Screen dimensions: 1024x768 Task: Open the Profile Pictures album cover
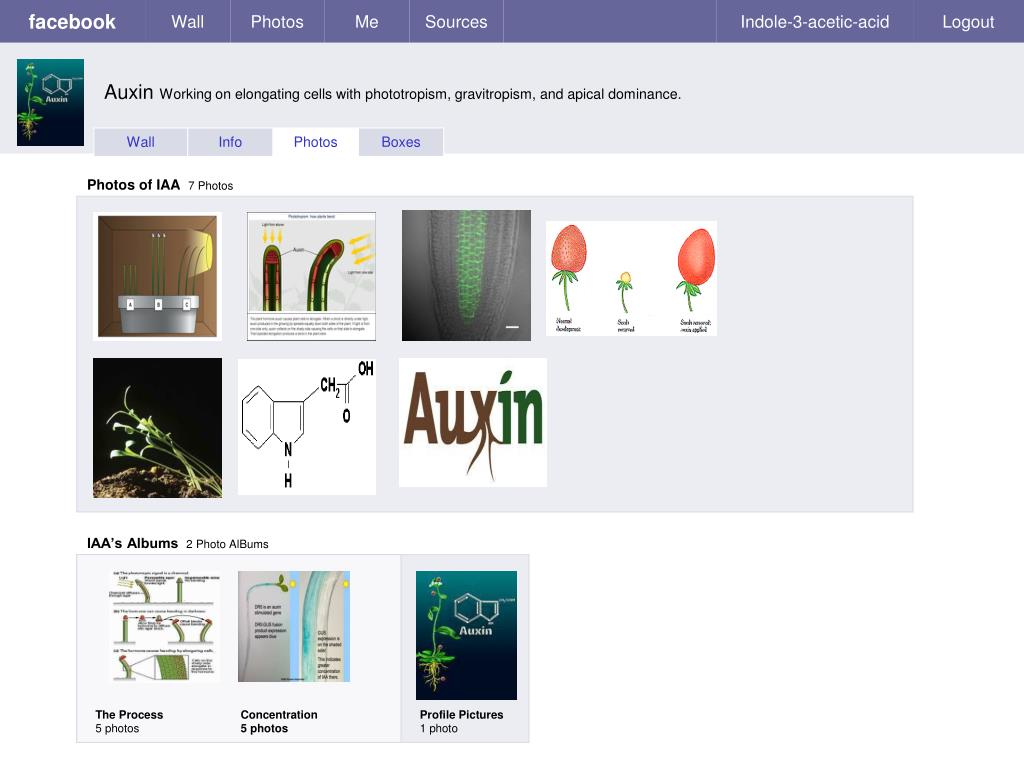point(466,635)
